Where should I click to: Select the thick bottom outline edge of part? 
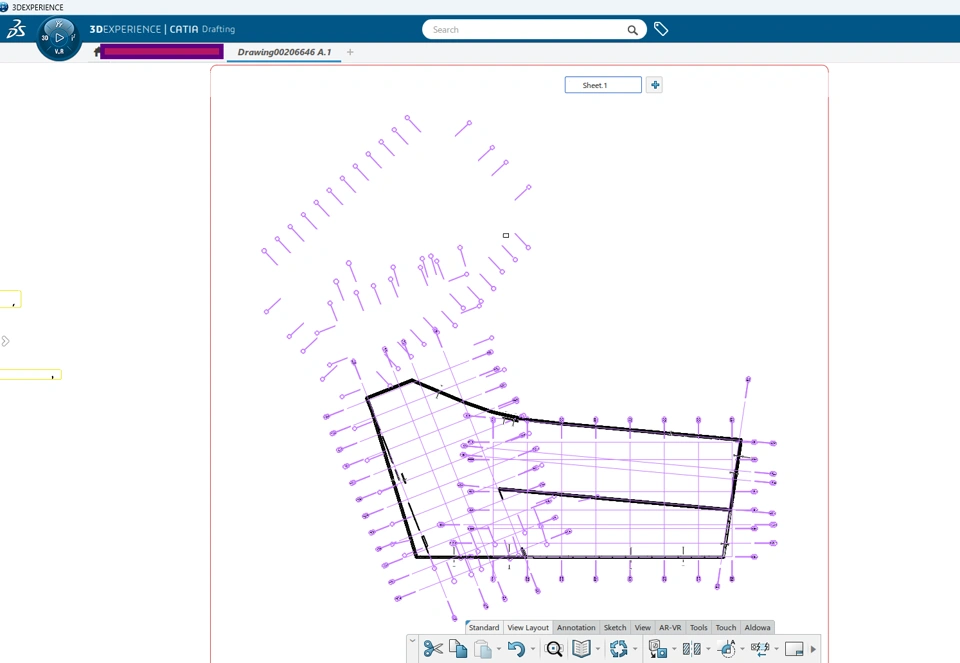click(569, 557)
